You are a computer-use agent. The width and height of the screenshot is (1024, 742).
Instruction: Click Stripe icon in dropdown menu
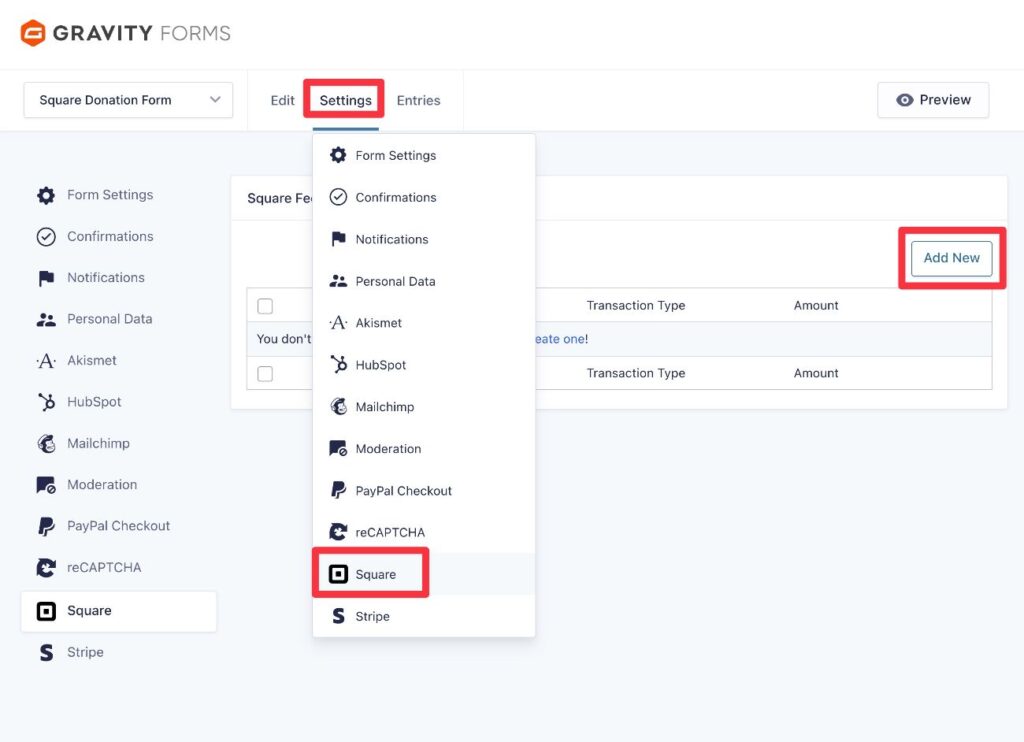point(338,616)
